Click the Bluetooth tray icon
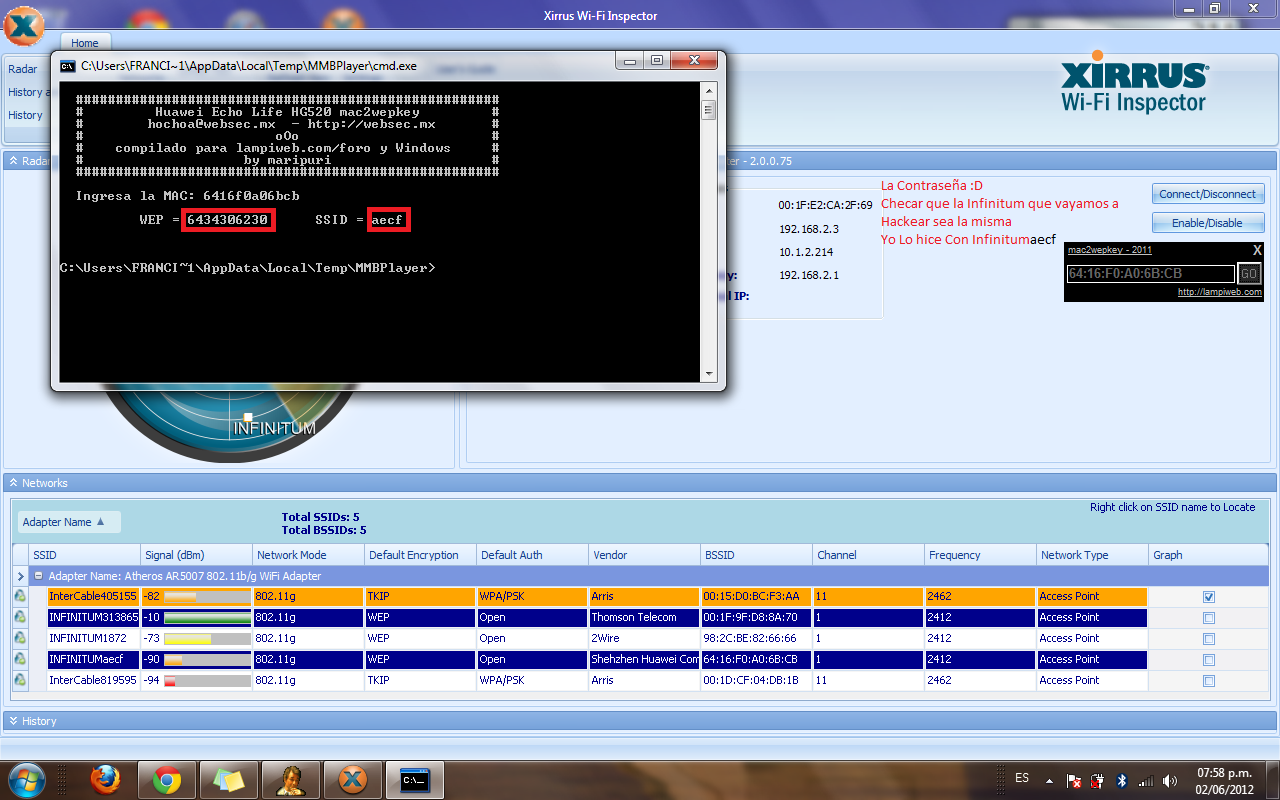 pos(1121,780)
